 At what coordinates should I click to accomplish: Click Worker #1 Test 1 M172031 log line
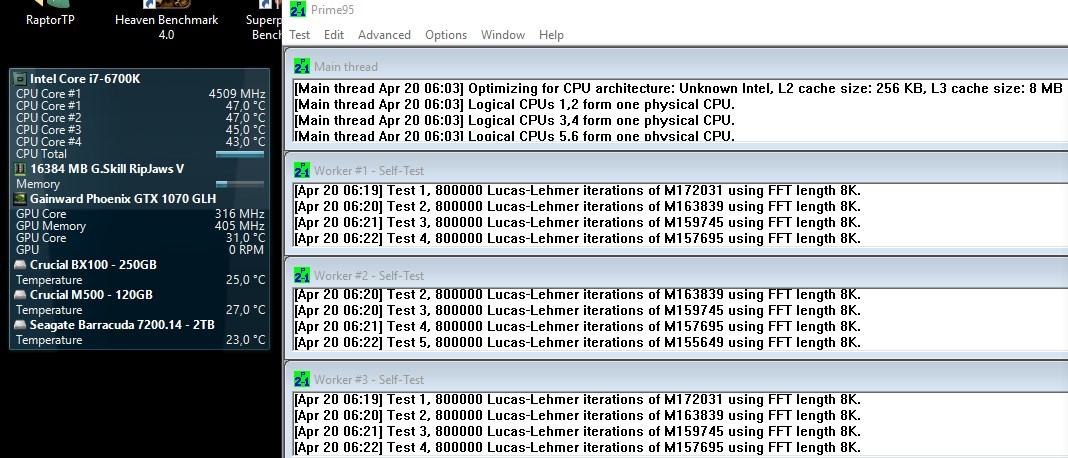pyautogui.click(x=578, y=190)
